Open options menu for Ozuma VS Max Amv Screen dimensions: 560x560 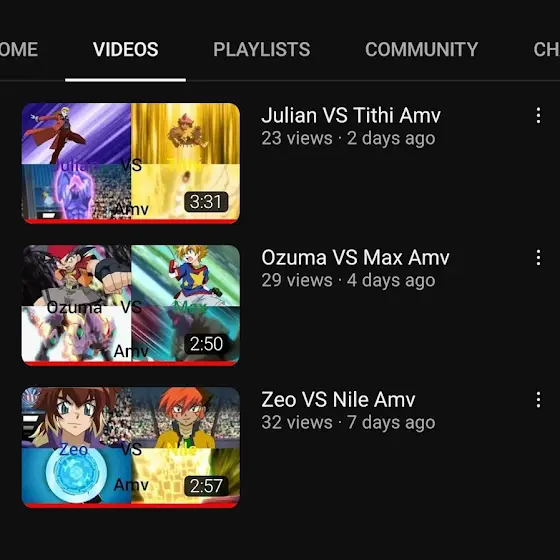click(538, 258)
